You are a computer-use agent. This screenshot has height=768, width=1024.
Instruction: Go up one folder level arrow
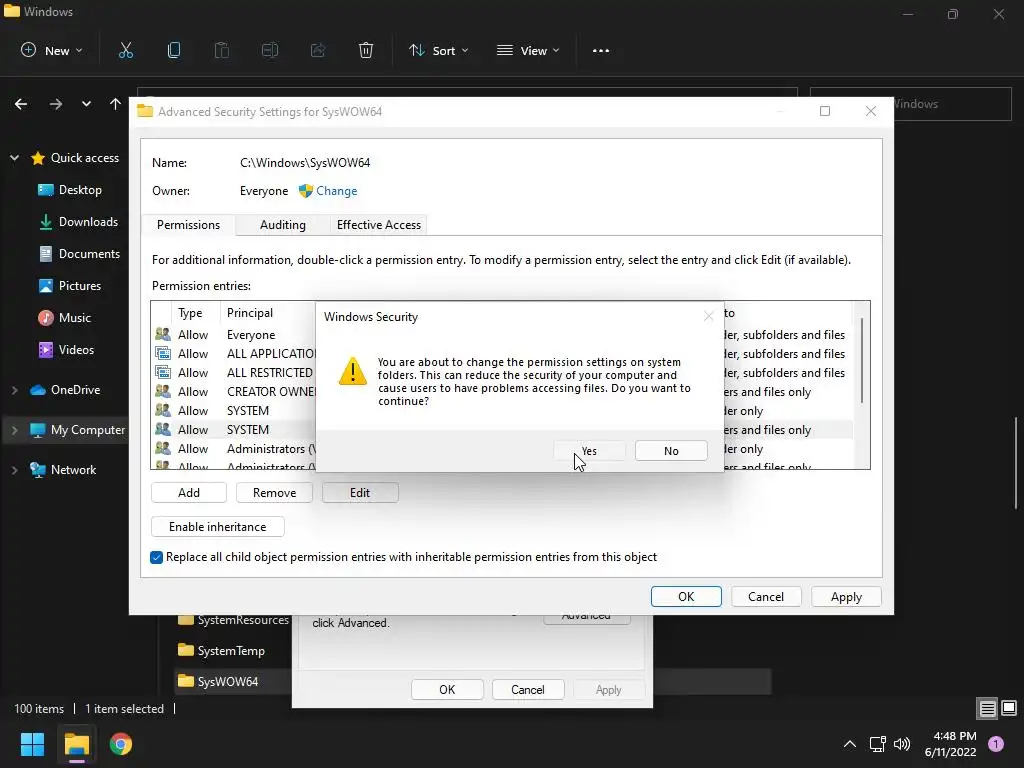[116, 104]
